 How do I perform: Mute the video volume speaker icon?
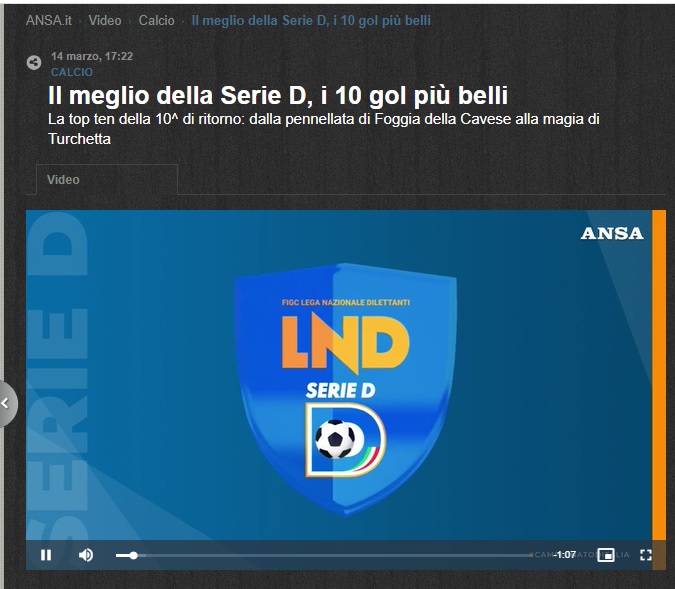pyautogui.click(x=86, y=555)
